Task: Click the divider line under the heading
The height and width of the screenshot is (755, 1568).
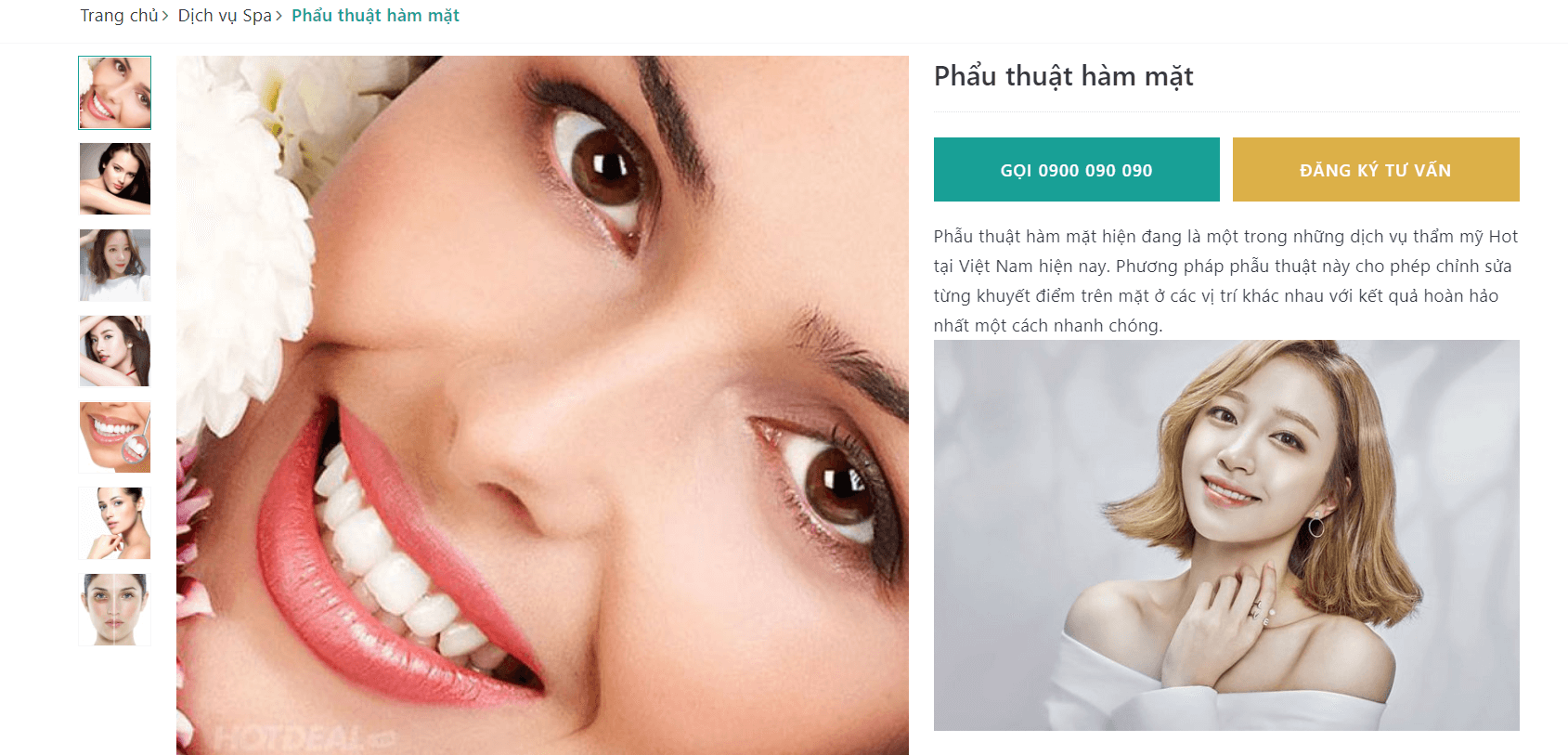Action: pyautogui.click(x=1226, y=111)
